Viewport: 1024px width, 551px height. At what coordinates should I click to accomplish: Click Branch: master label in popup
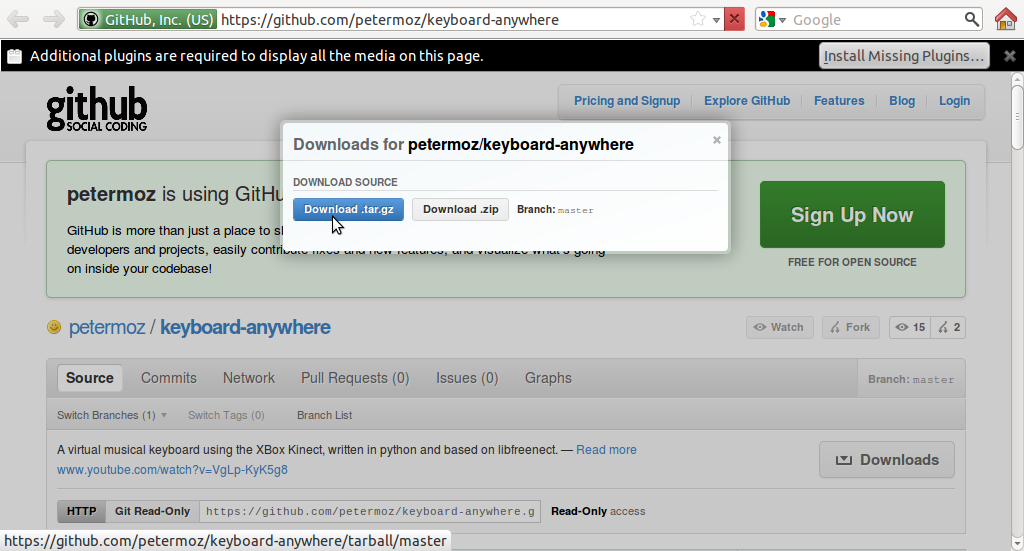coord(555,210)
